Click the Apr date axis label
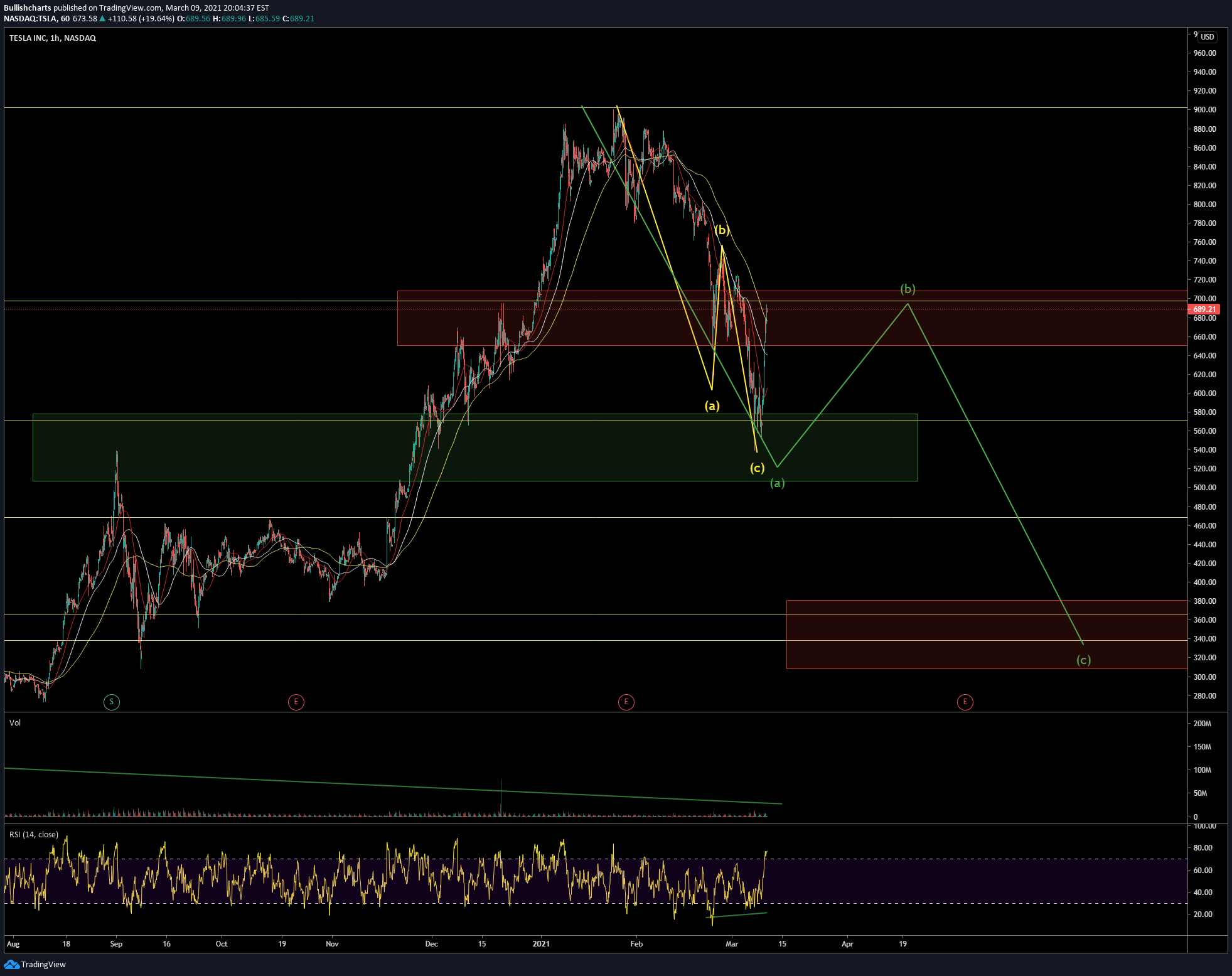Viewport: 1232px width, 976px height. [847, 943]
